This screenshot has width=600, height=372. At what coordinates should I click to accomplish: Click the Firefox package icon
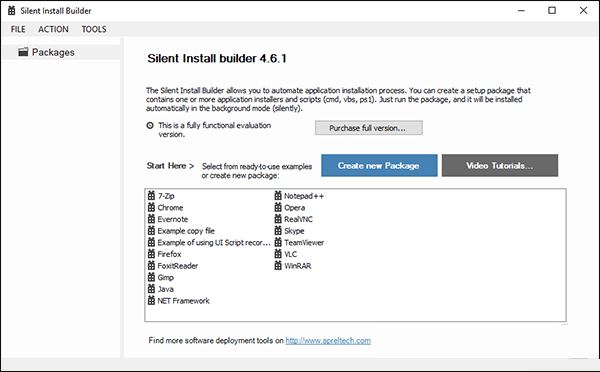coord(152,254)
